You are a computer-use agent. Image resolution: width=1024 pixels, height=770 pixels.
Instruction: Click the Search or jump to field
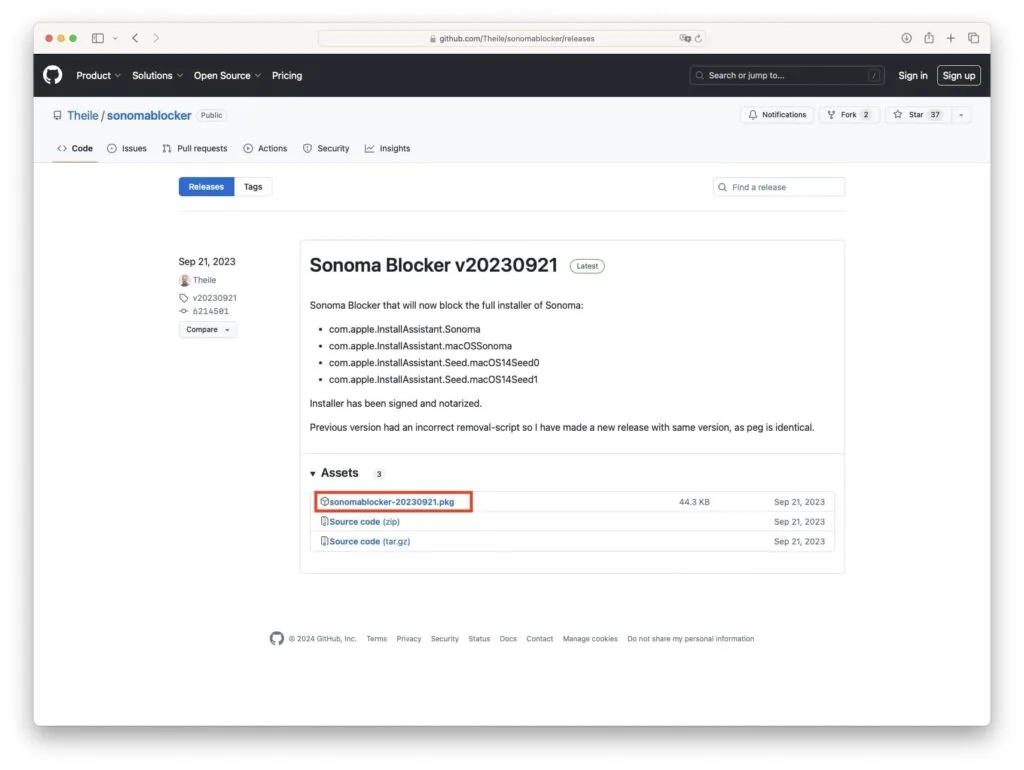click(x=786, y=76)
